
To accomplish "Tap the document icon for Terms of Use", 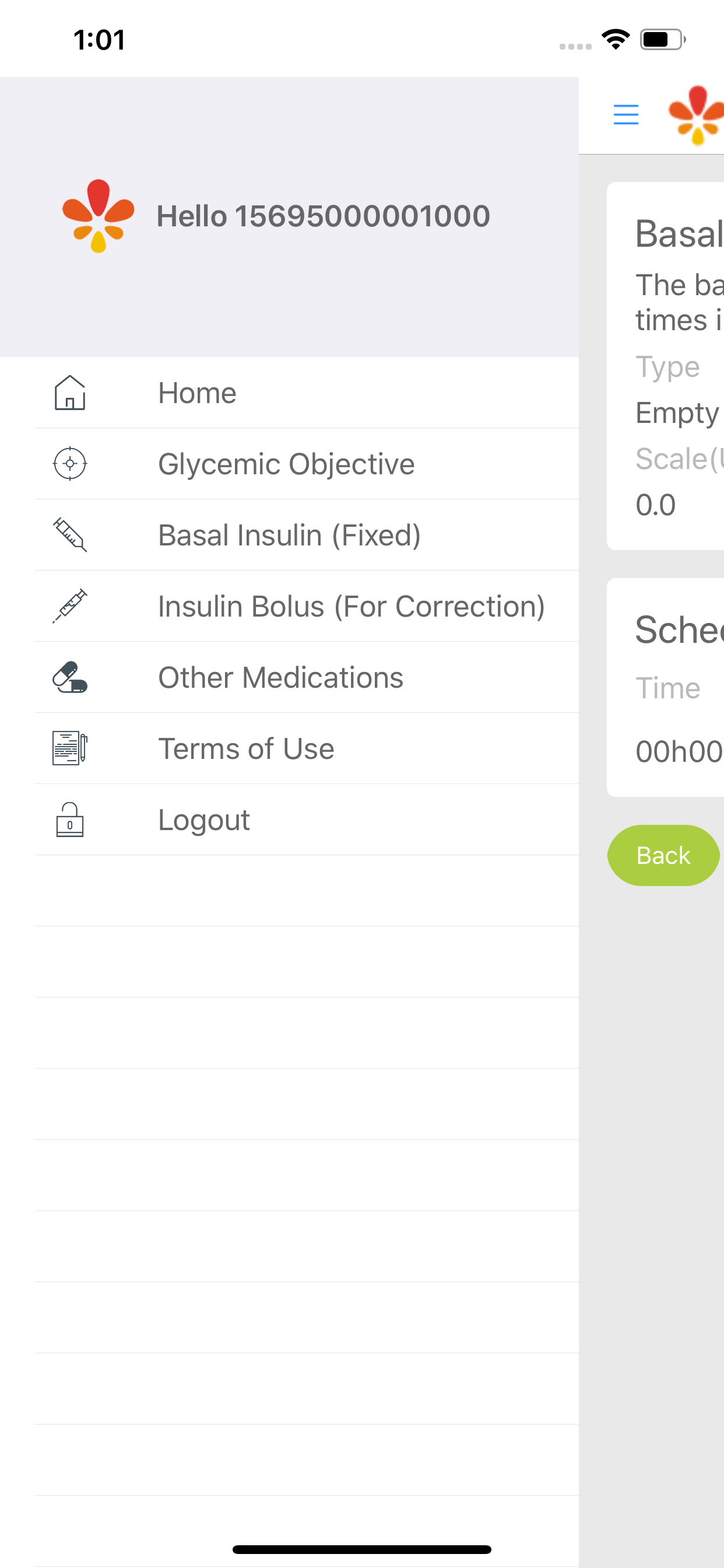I will tap(70, 748).
